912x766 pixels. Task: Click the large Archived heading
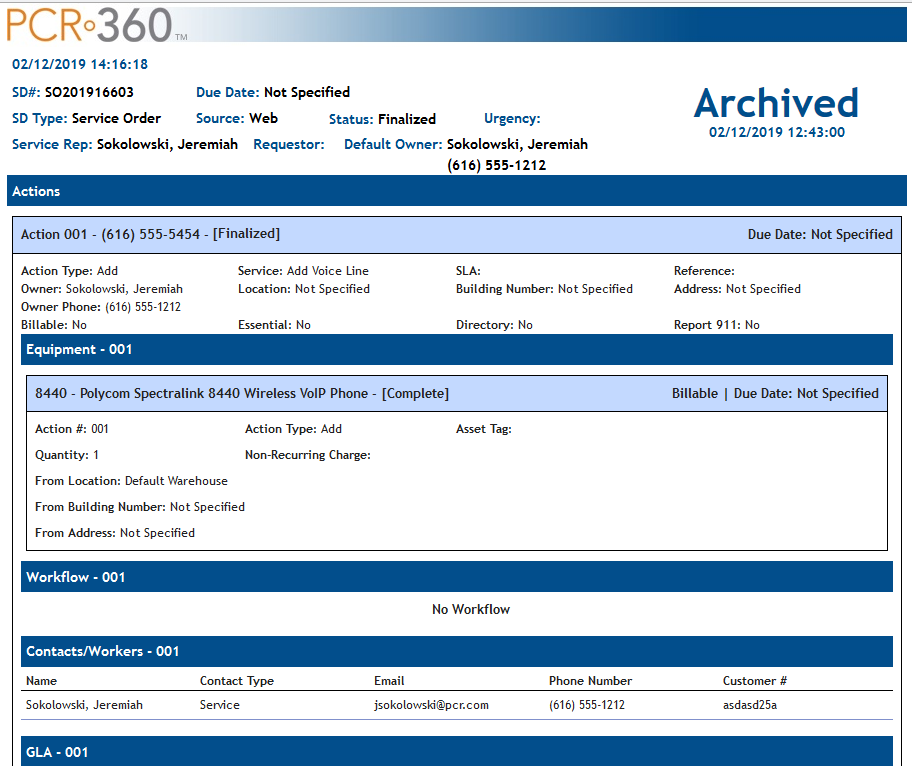(776, 102)
